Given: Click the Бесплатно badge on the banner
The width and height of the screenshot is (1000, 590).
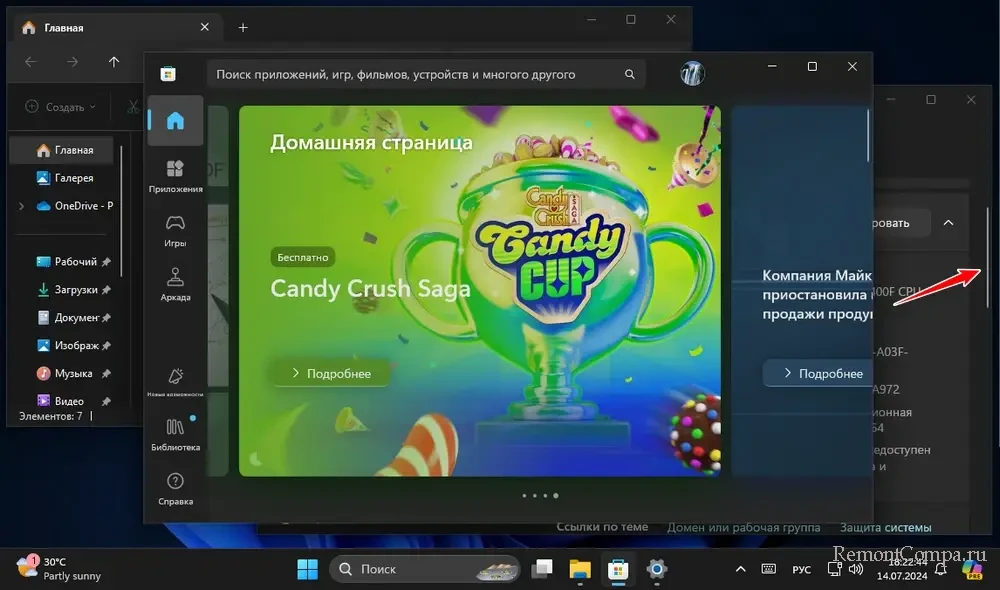Looking at the screenshot, I should [302, 257].
